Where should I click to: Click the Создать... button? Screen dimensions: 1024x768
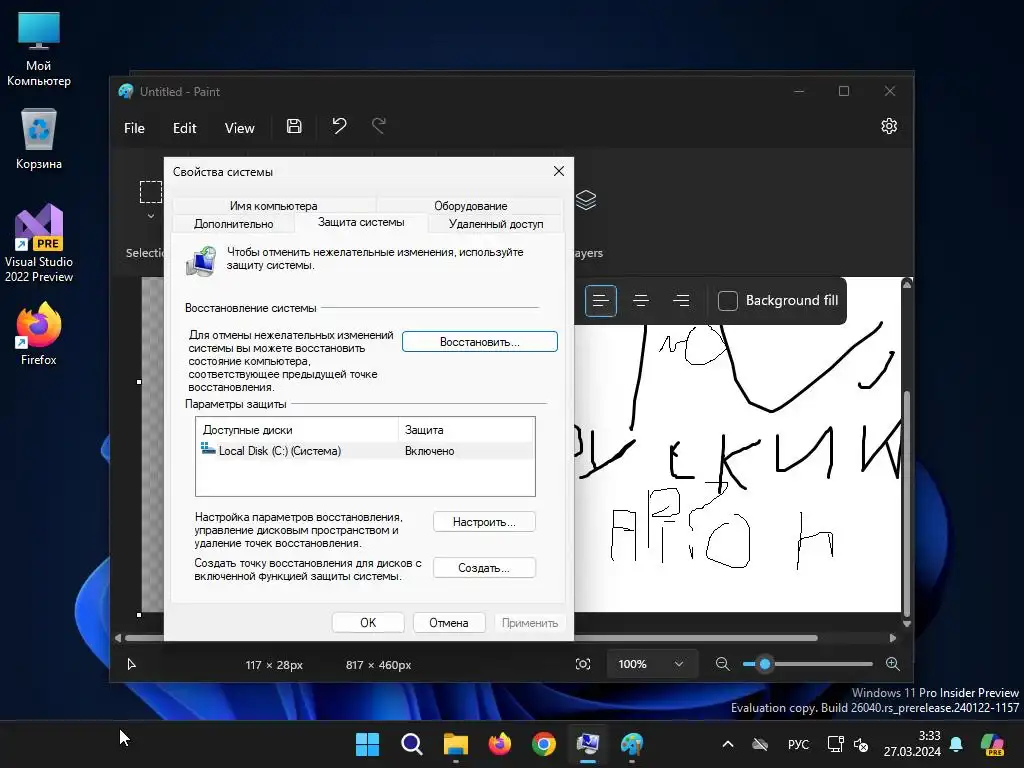tap(485, 568)
